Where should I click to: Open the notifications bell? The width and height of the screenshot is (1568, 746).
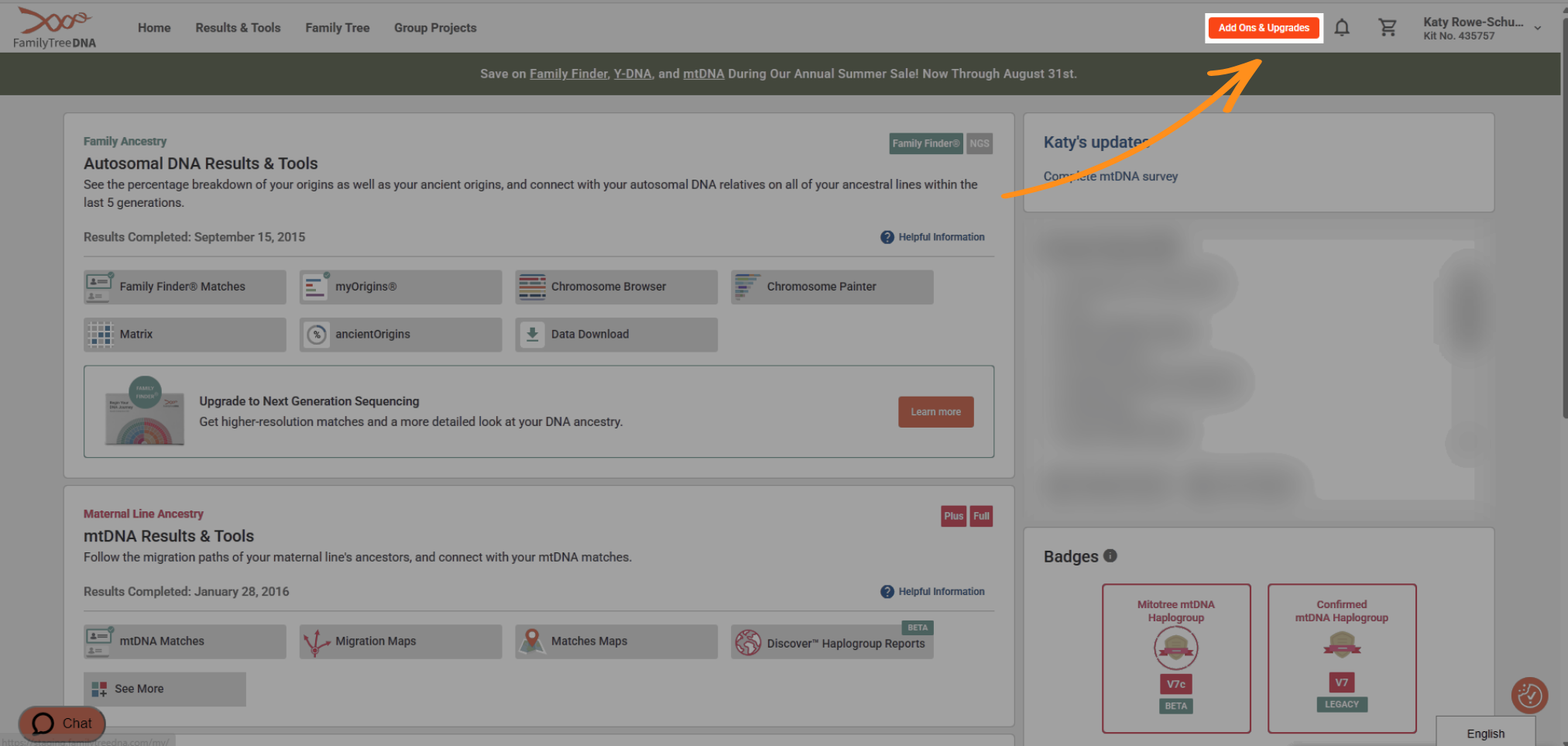1342,28
